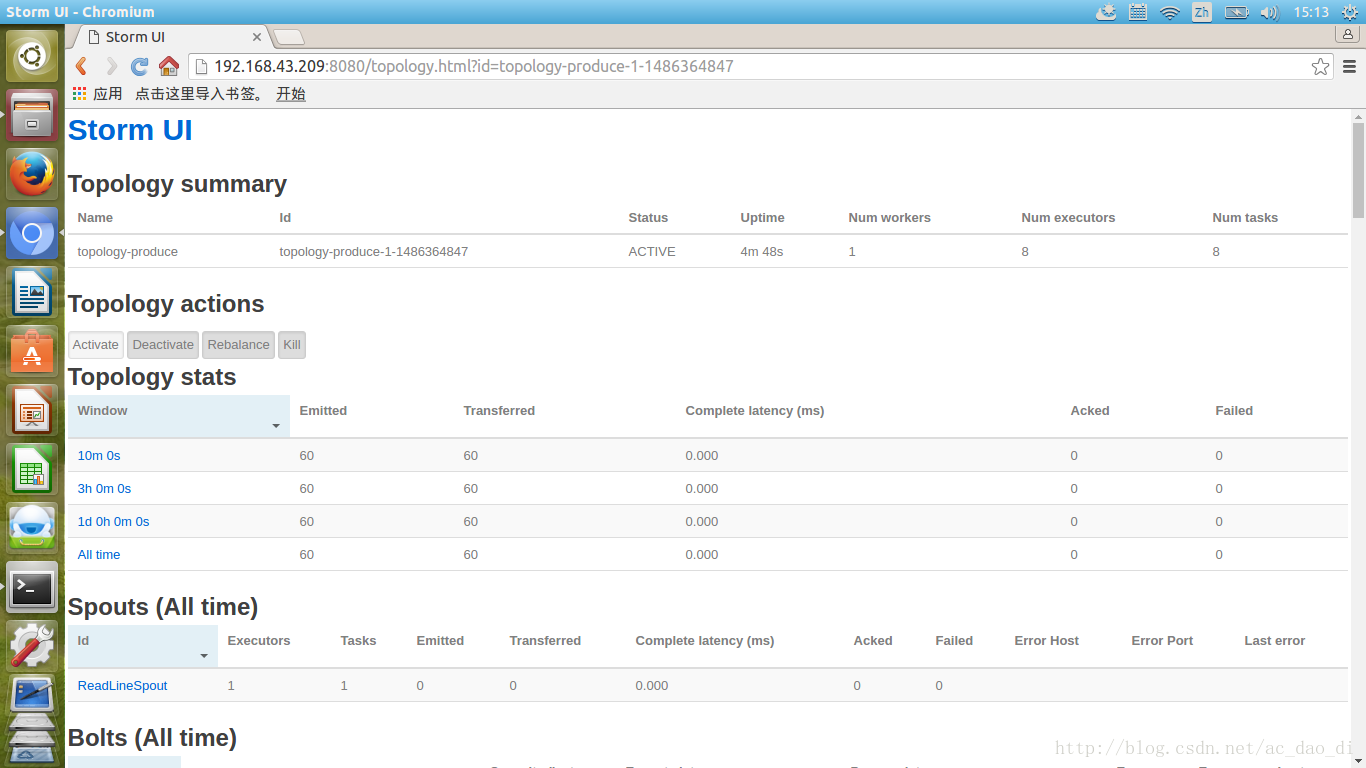Open the 3h 0m 0s window link

(x=104, y=488)
